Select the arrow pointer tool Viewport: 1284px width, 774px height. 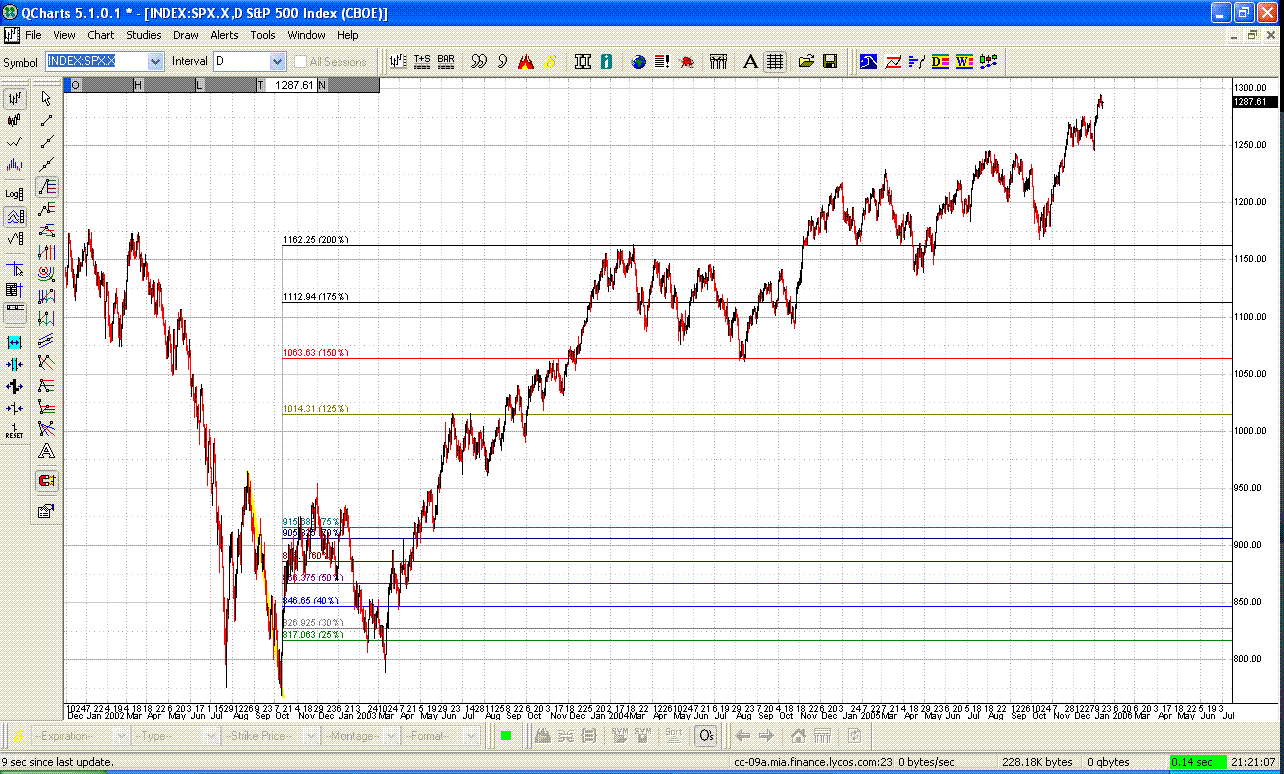tap(46, 98)
